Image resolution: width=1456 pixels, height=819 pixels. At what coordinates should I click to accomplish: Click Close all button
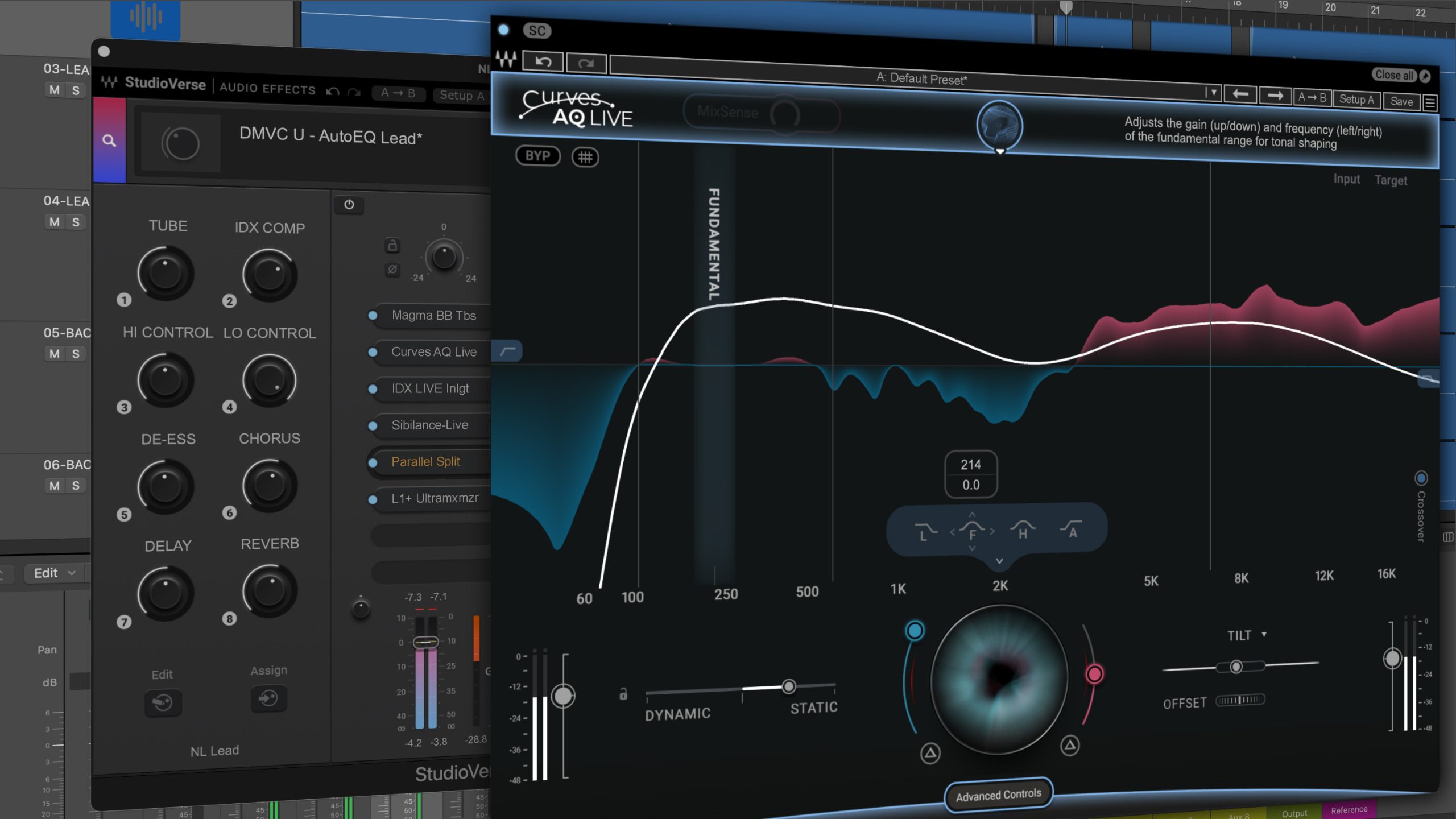point(1394,75)
